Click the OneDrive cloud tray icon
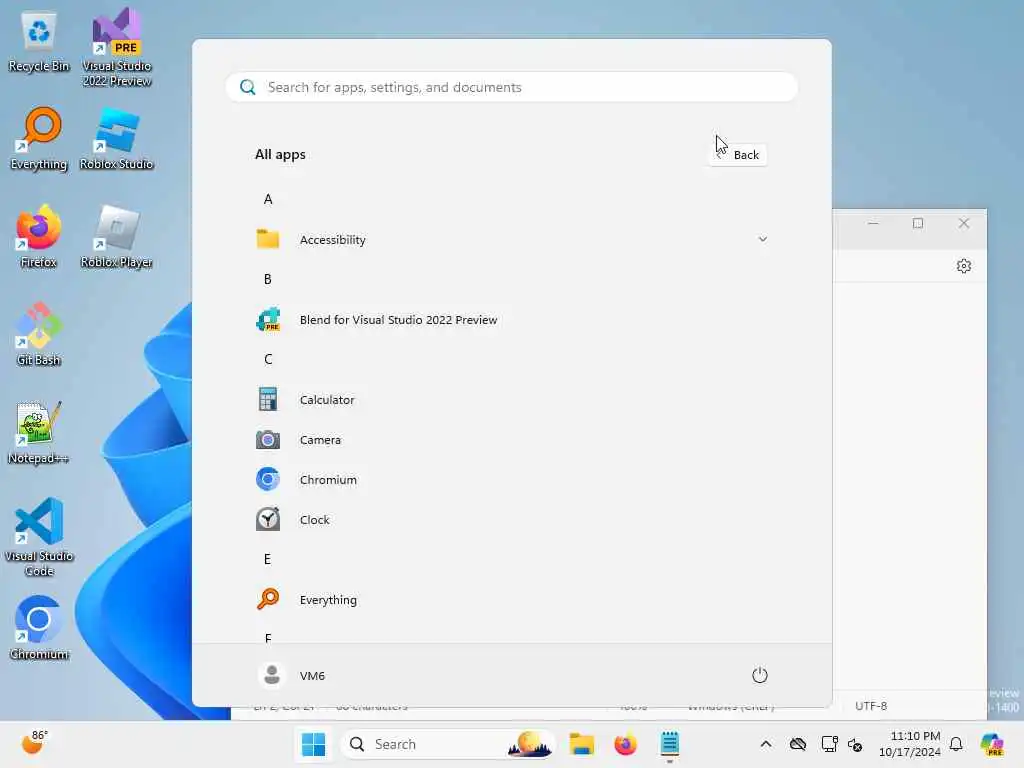Viewport: 1024px width, 768px height. 798,744
